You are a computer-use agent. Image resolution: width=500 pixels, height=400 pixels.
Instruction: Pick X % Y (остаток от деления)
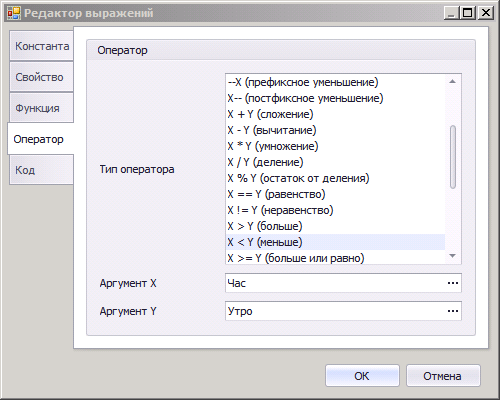tap(335, 178)
